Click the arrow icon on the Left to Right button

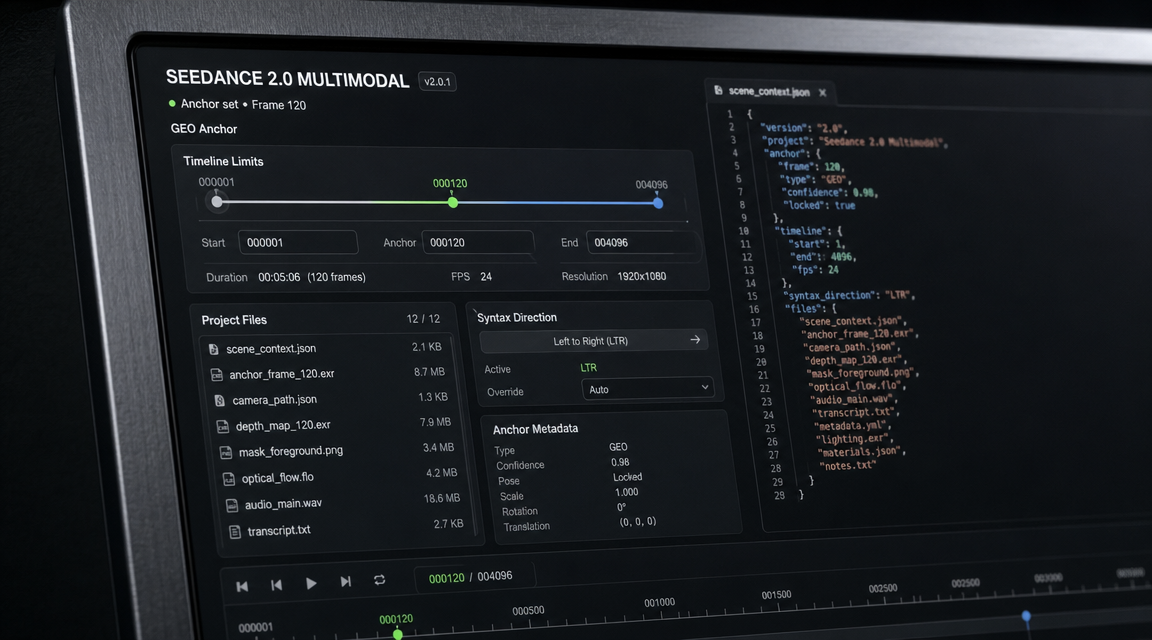tap(695, 339)
